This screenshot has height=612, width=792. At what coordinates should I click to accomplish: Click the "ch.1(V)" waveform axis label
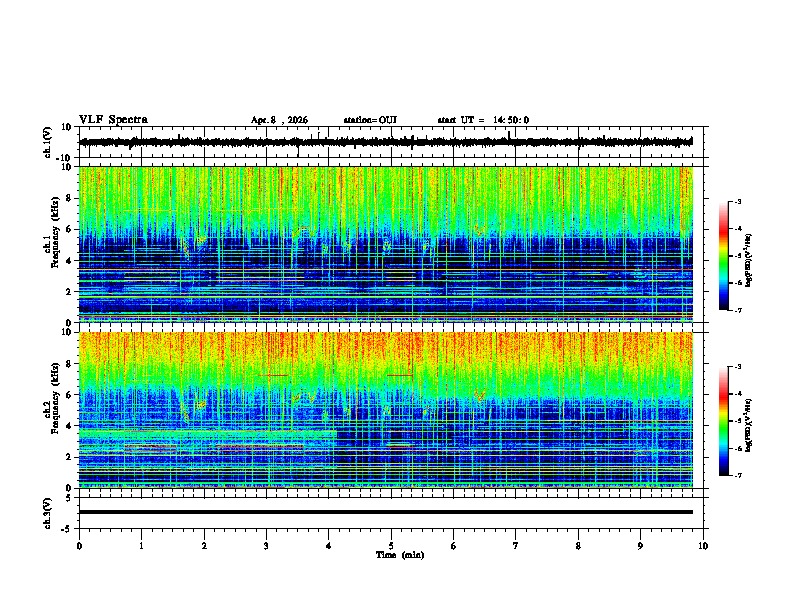click(48, 142)
